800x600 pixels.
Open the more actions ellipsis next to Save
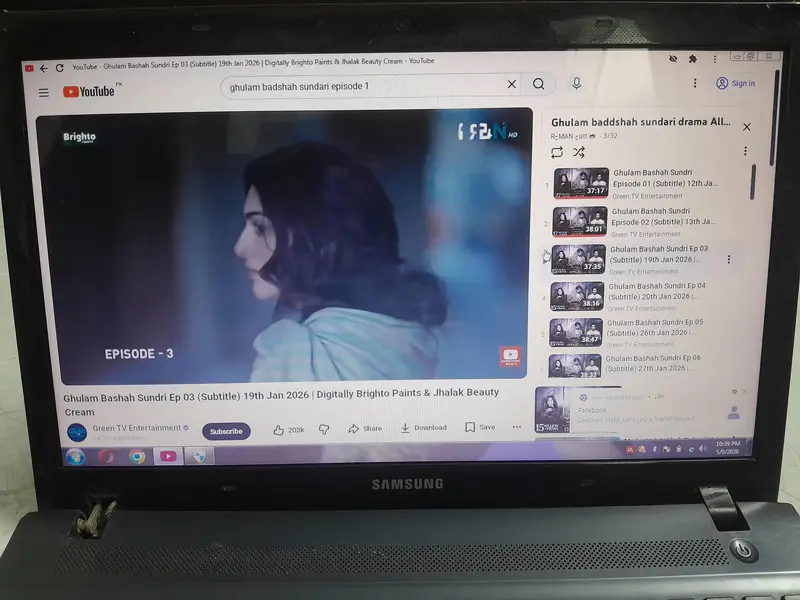[517, 427]
